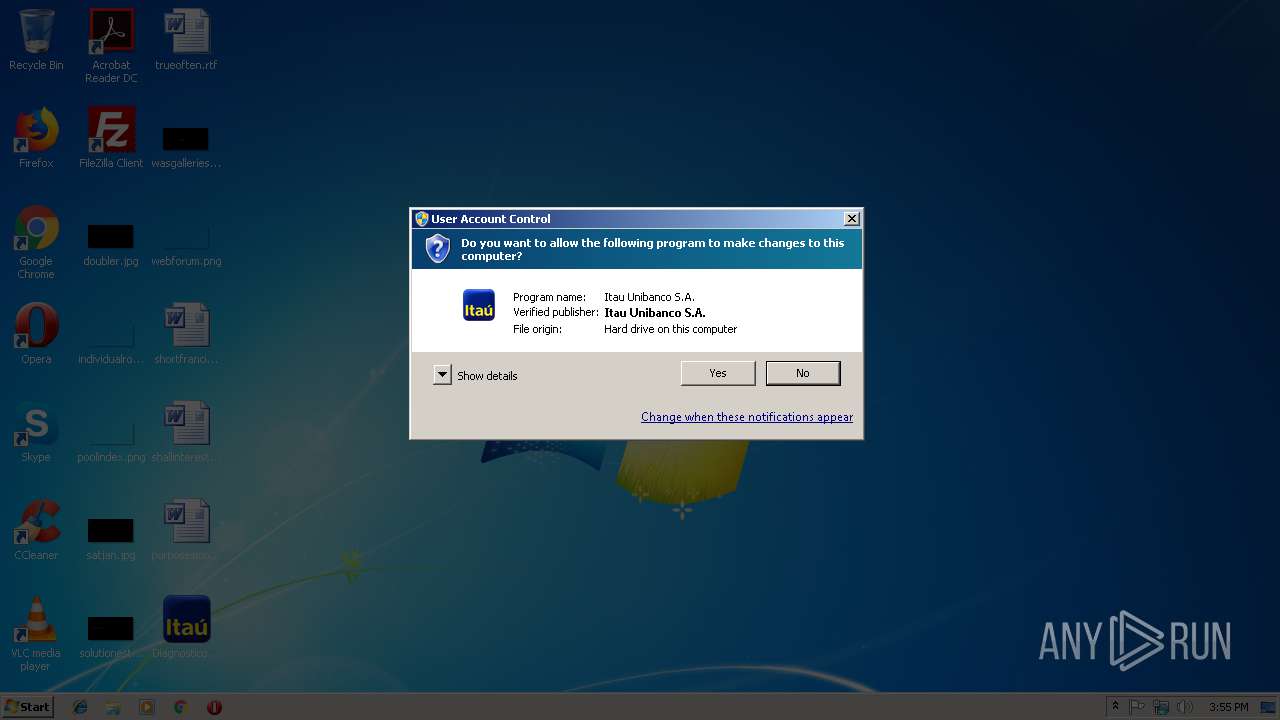Open Opera desktop shortcut
Image resolution: width=1280 pixels, height=720 pixels.
tap(36, 334)
